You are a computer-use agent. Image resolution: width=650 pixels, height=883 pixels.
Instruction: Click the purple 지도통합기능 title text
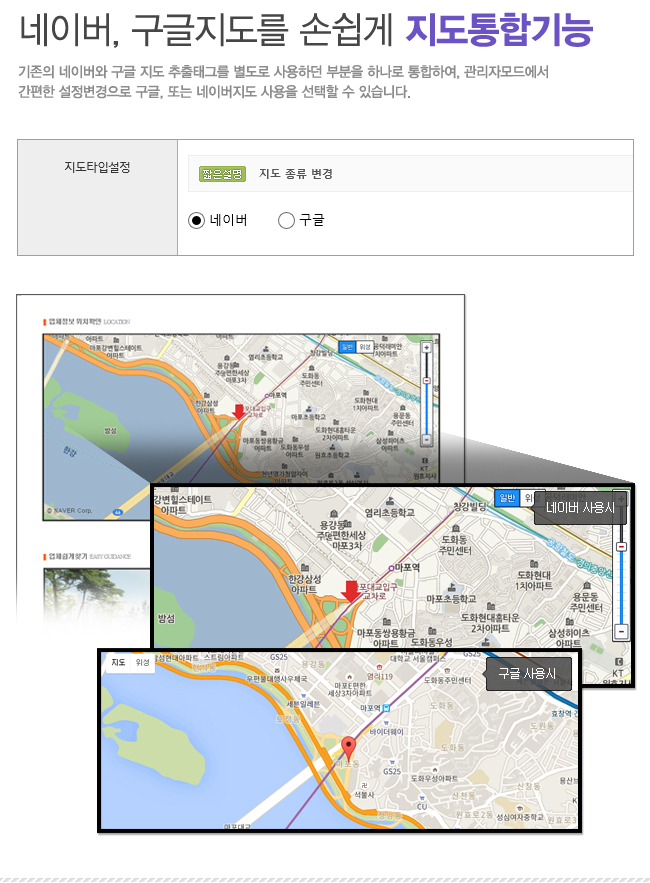click(499, 30)
